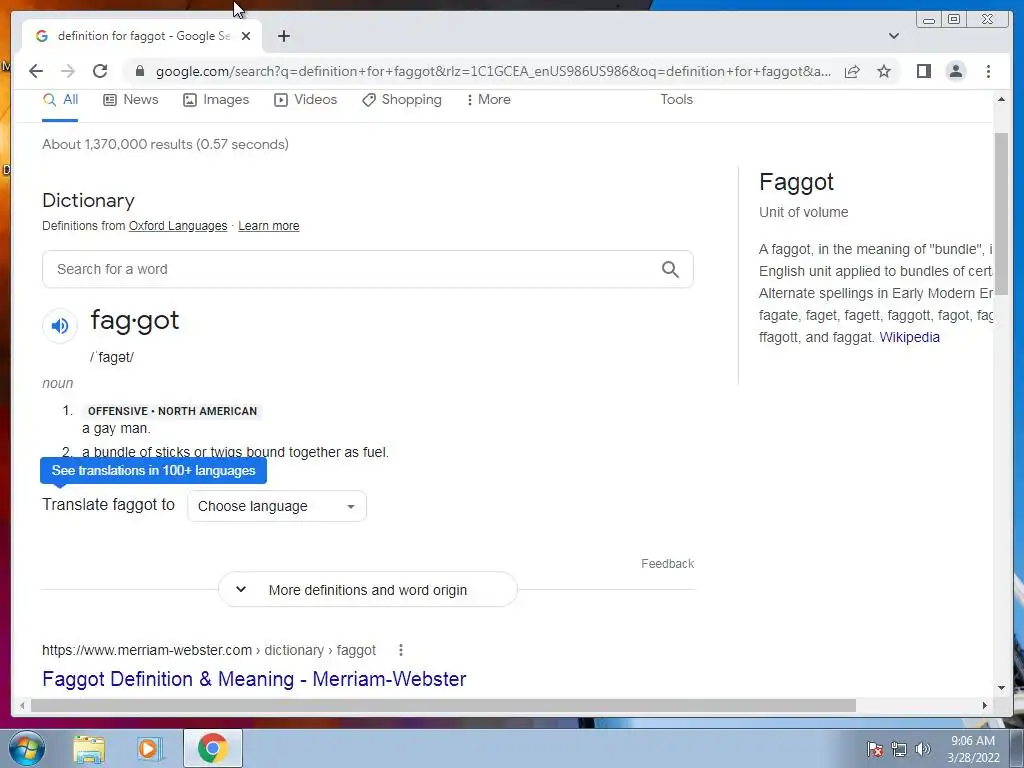This screenshot has width=1024, height=768.
Task: Click the dictionary search magnifier icon
Action: click(x=670, y=269)
